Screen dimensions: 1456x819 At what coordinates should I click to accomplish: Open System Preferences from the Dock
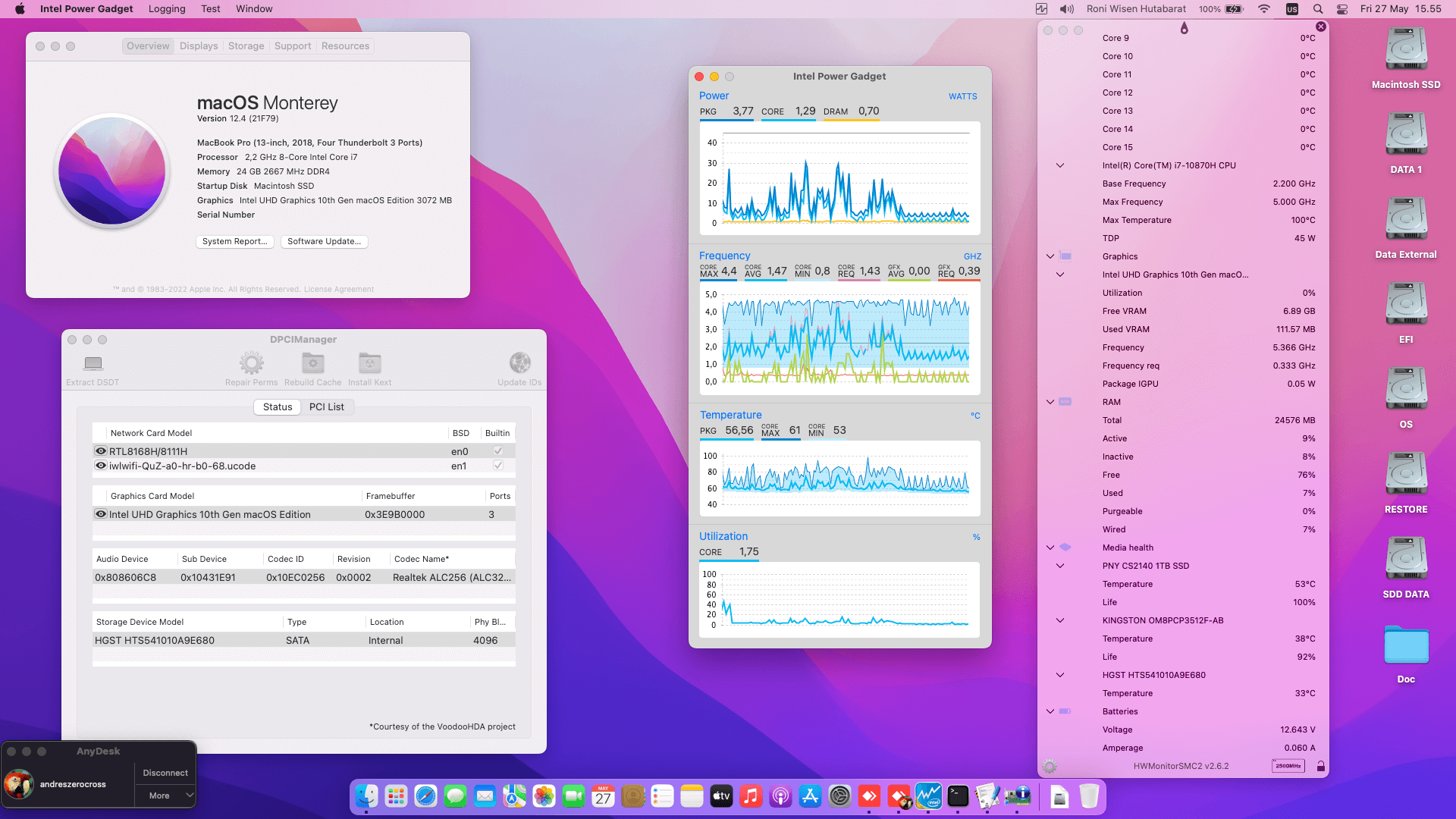839,795
